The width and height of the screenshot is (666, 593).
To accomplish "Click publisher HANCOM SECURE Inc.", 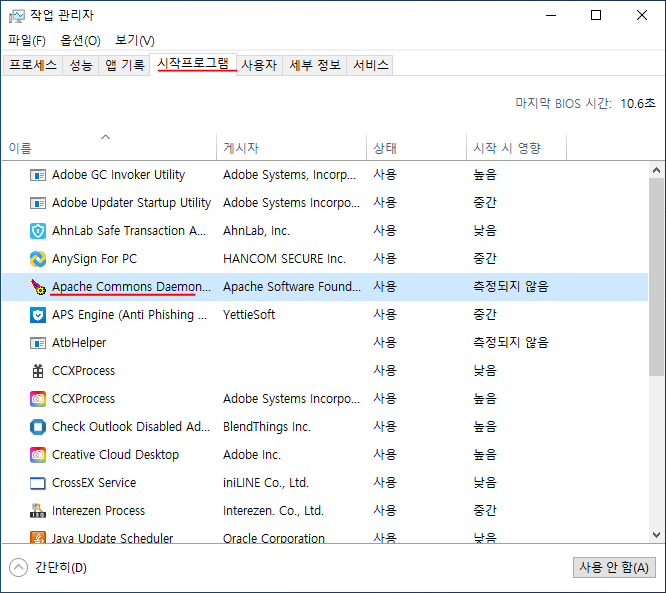I will tap(285, 259).
